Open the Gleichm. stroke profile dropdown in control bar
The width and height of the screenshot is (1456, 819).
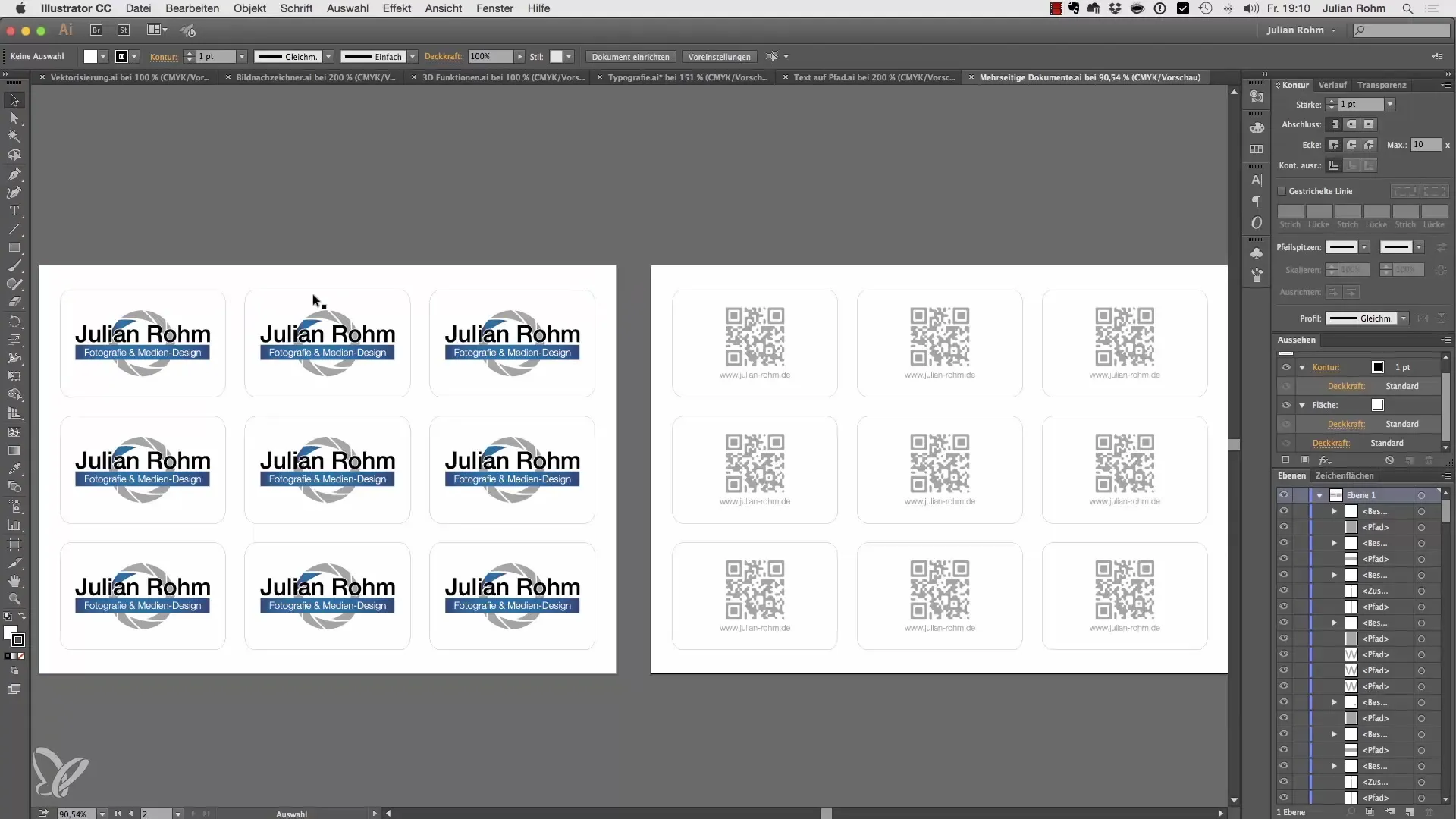(x=328, y=57)
